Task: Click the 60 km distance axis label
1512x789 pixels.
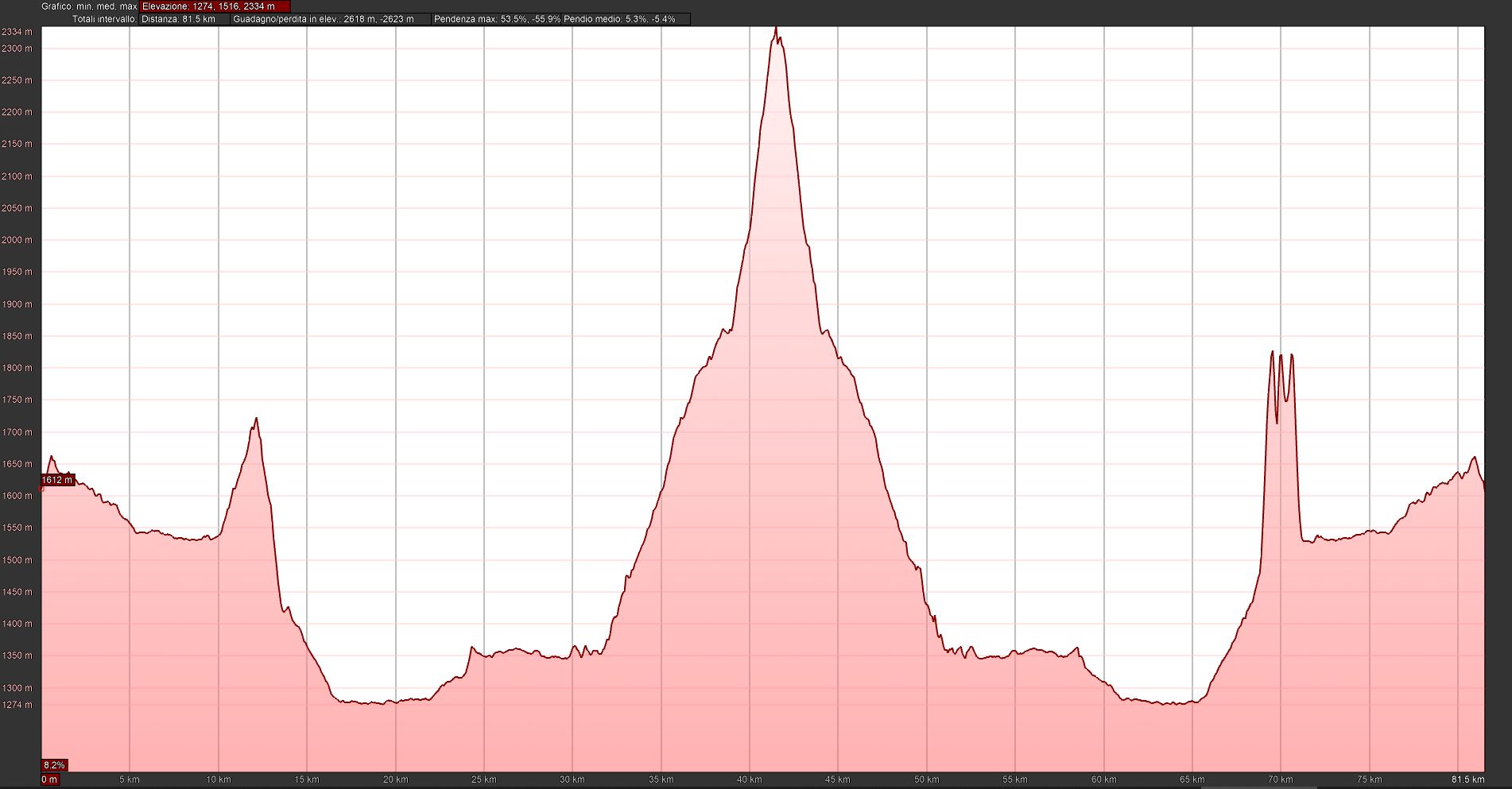Action: pyautogui.click(x=1103, y=779)
